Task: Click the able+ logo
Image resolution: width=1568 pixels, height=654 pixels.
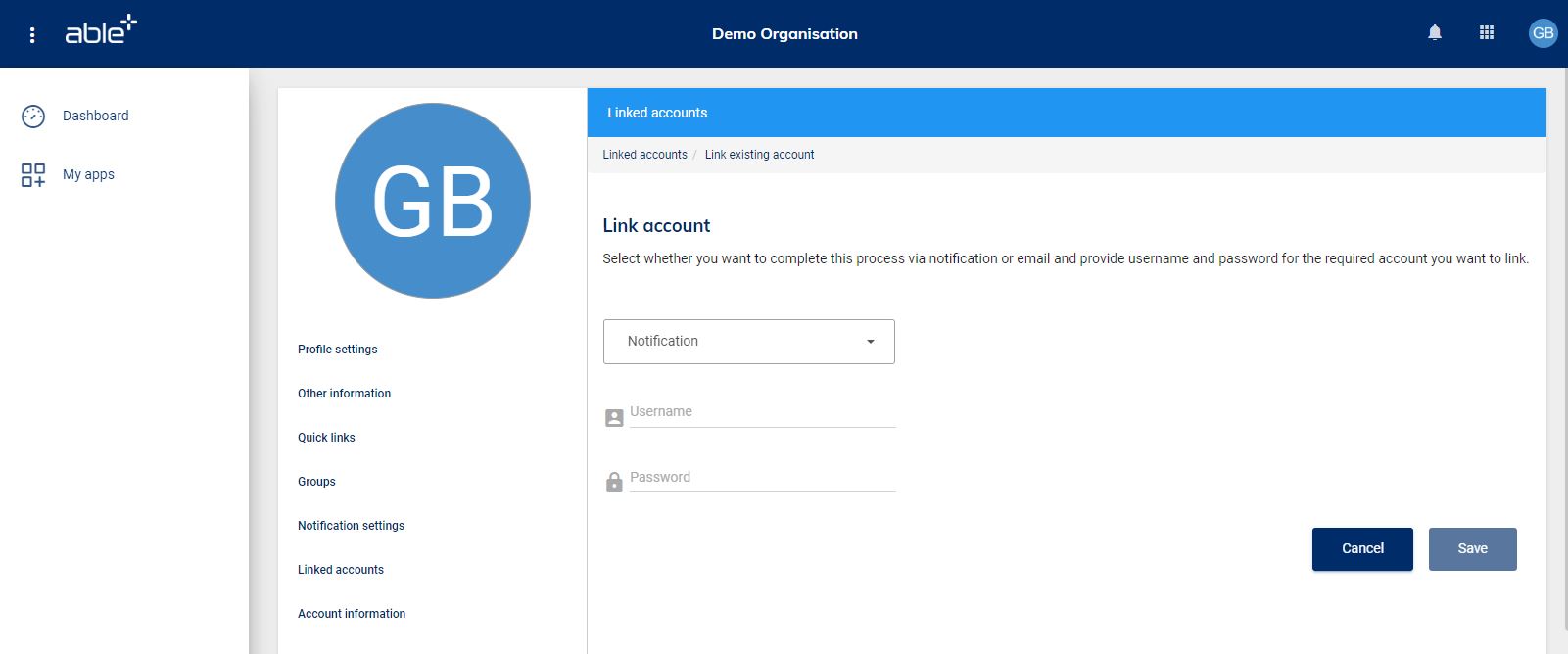Action: pyautogui.click(x=101, y=31)
